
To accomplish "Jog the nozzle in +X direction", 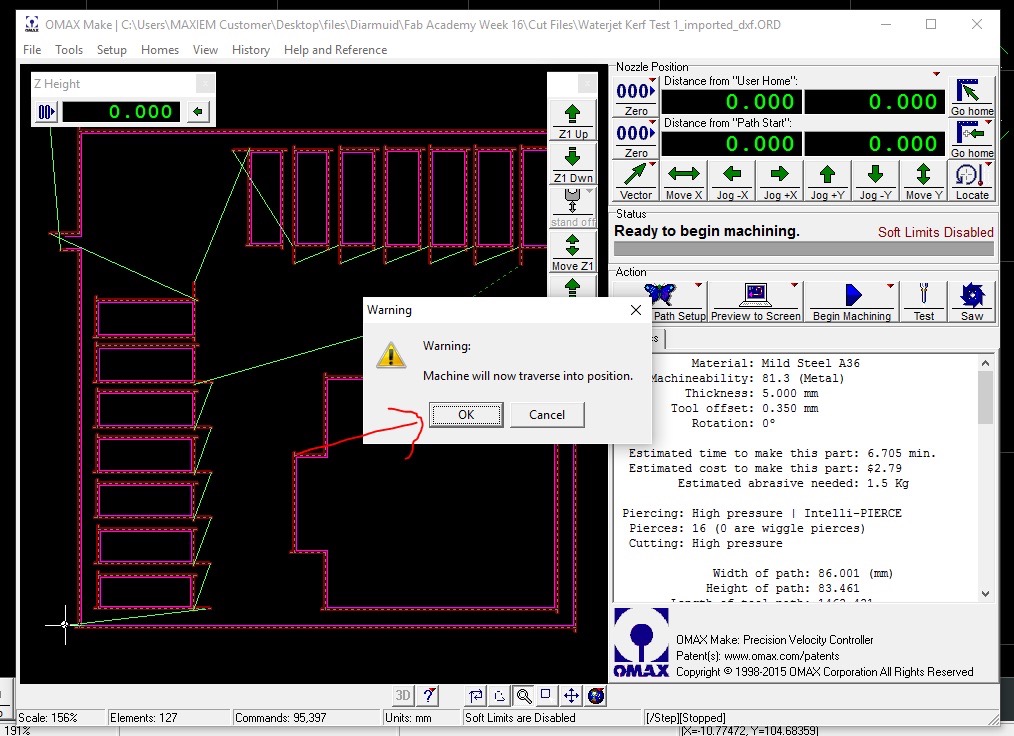I will coord(780,182).
